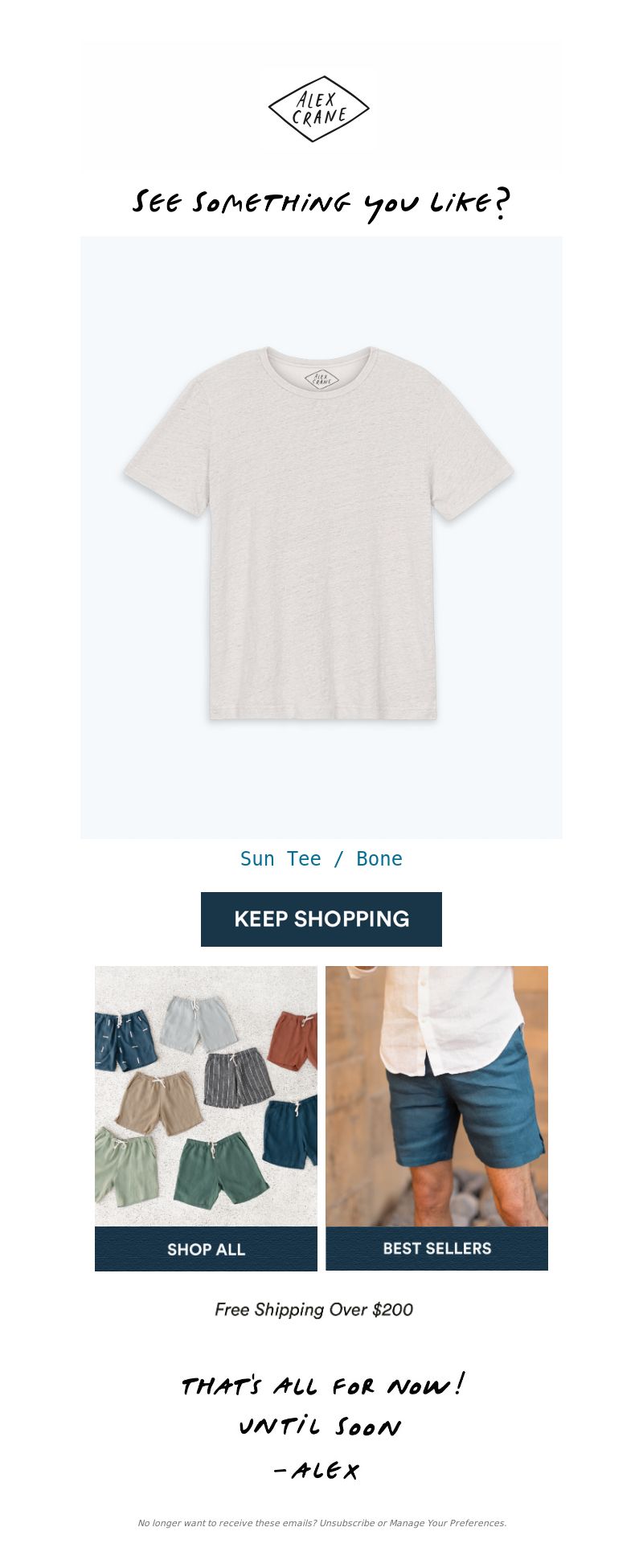
Task: Click the Free Shipping Over $200 text
Action: [x=313, y=1309]
